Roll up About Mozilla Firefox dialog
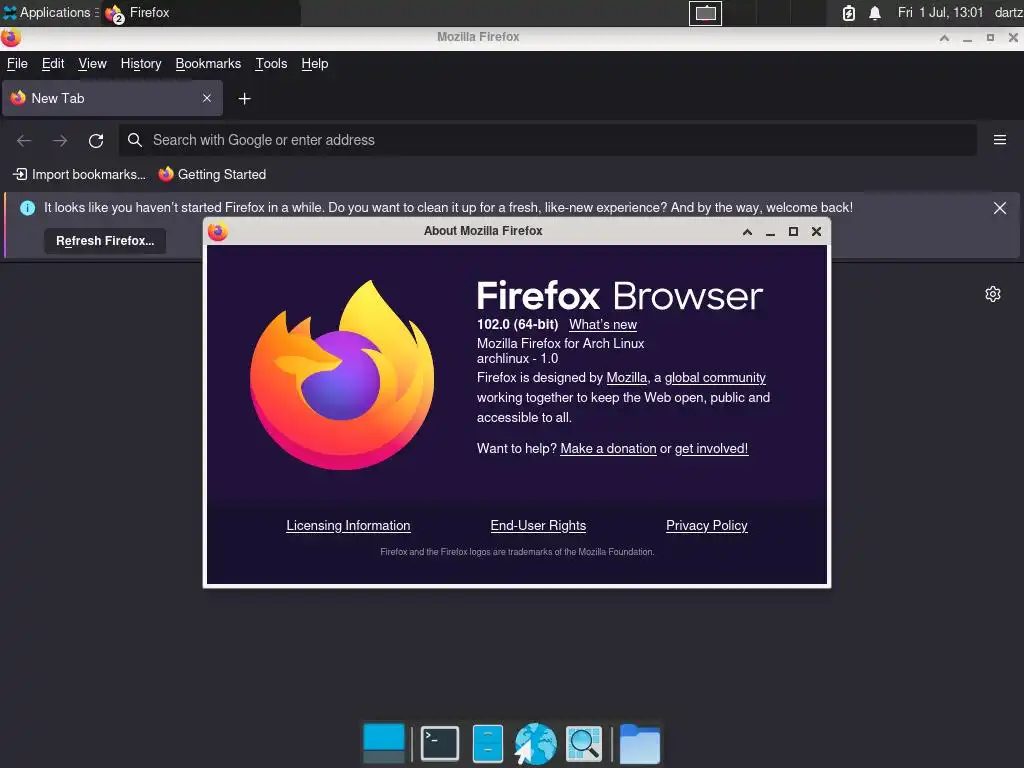The width and height of the screenshot is (1024, 768). tap(747, 232)
